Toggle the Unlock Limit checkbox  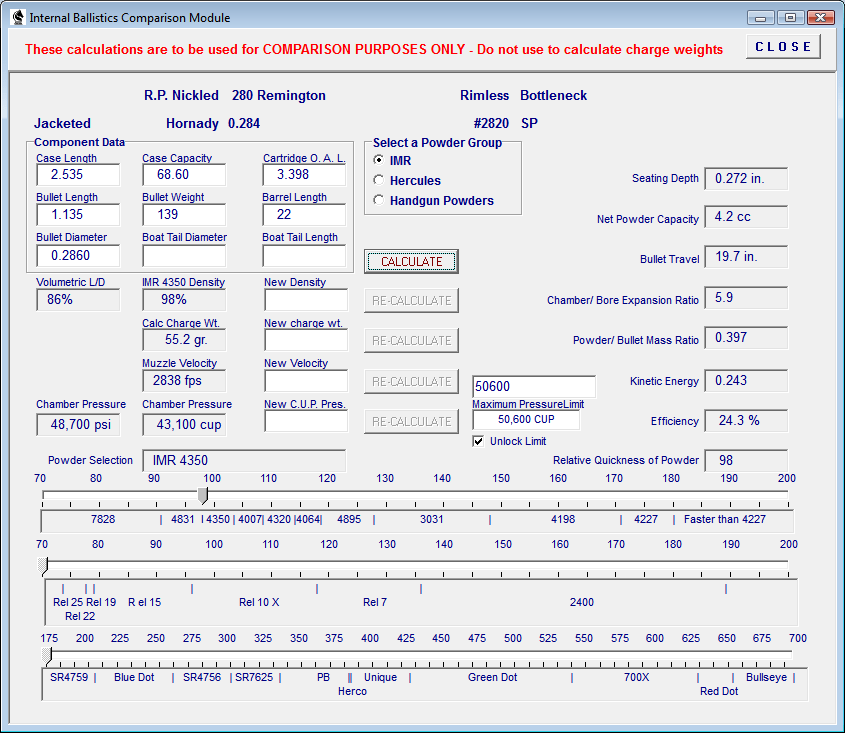click(x=478, y=441)
